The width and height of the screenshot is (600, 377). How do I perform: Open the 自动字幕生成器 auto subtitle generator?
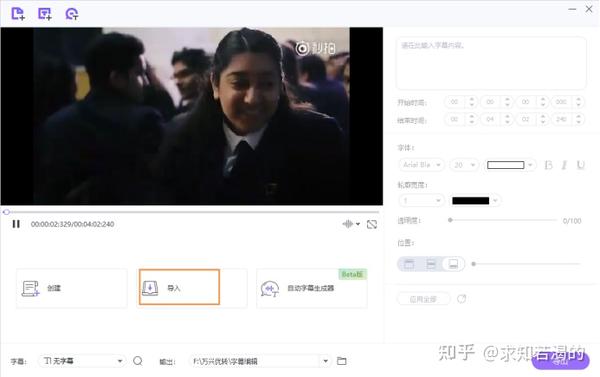pyautogui.click(x=312, y=288)
